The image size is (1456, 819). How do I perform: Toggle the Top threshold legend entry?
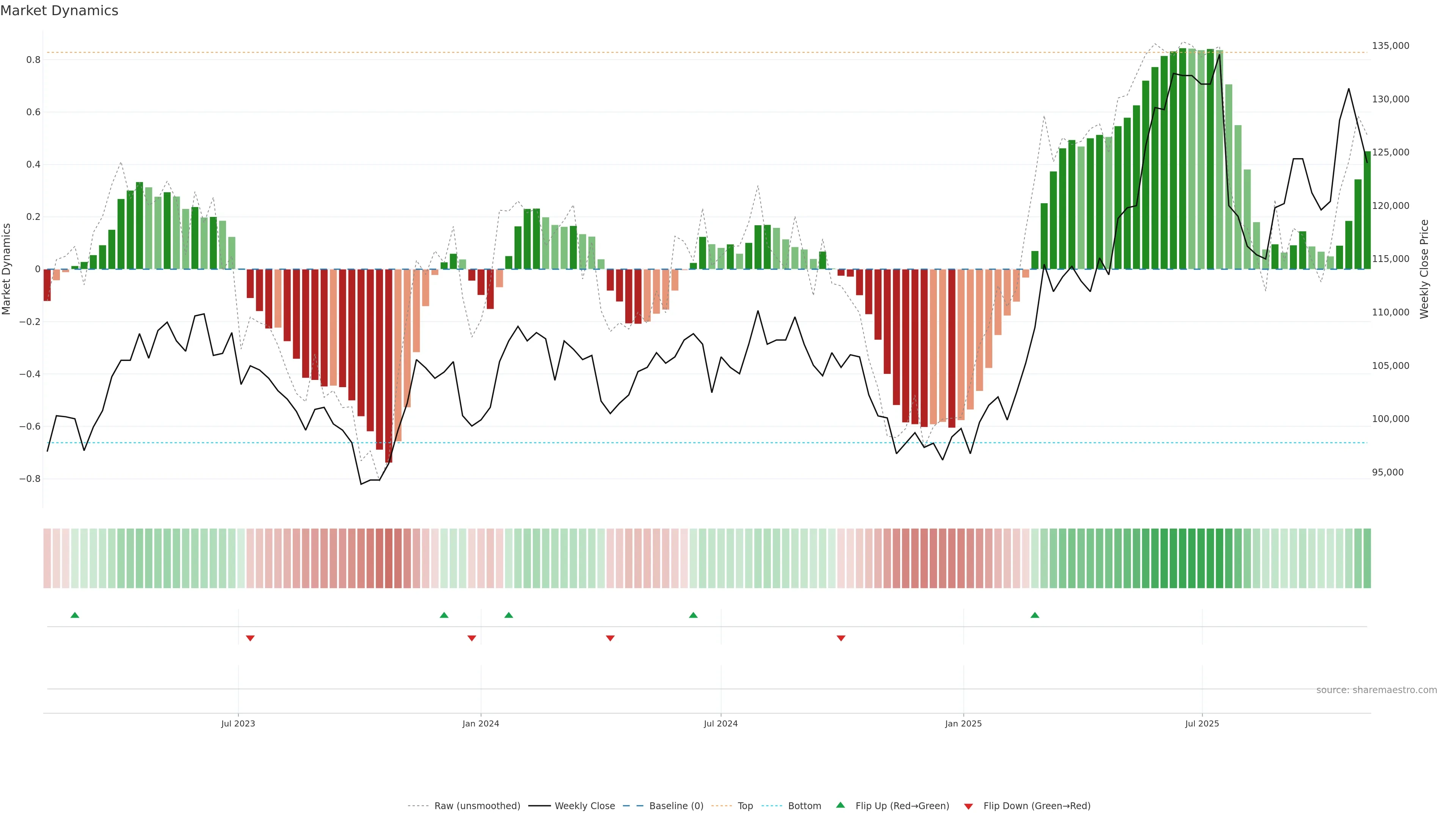[745, 806]
